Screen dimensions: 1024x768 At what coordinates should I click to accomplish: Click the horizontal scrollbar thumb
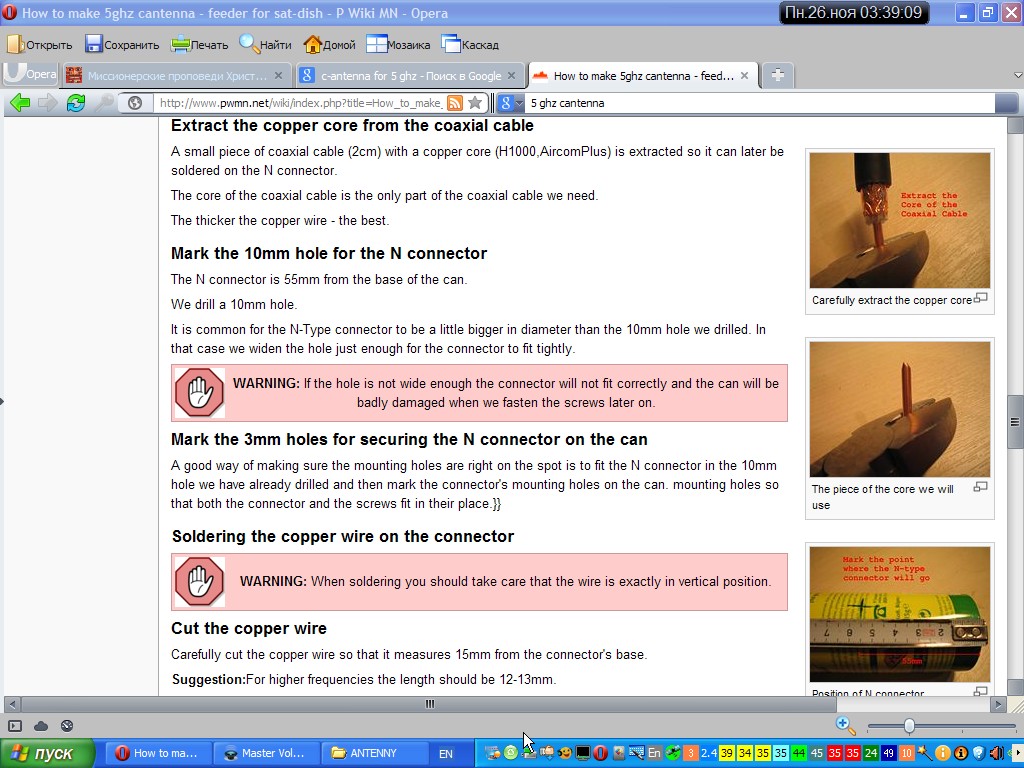tap(429, 704)
